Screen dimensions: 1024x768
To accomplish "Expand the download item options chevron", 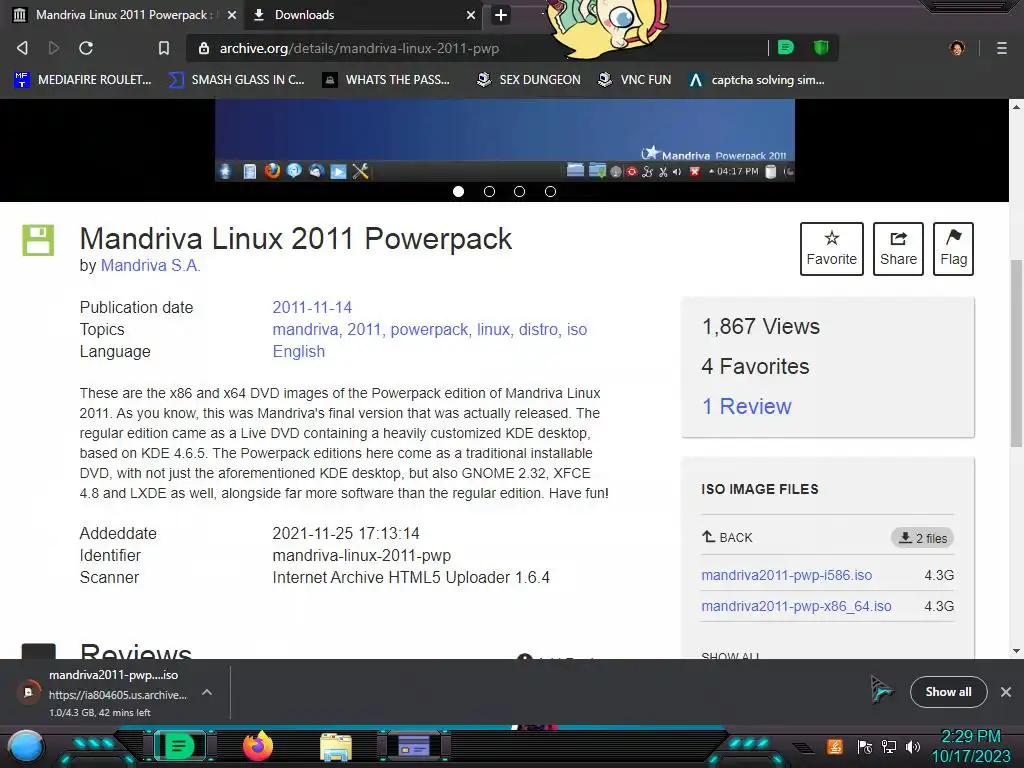I will tap(206, 692).
